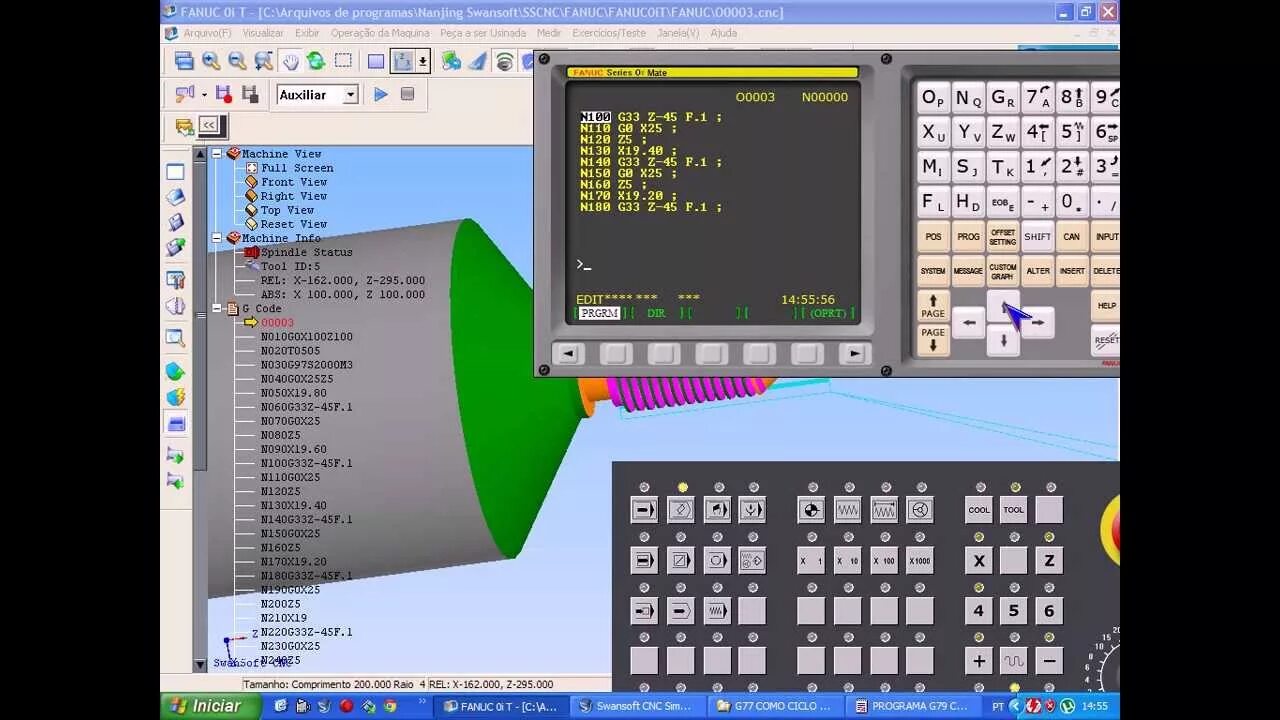Select program O0003 in G Code tree
The width and height of the screenshot is (1280, 720).
(277, 323)
